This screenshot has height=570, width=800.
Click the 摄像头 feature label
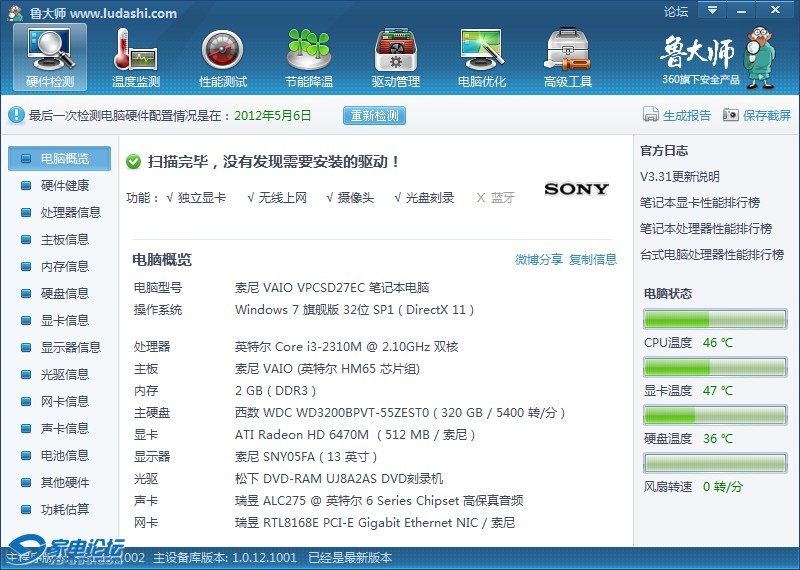pos(356,197)
